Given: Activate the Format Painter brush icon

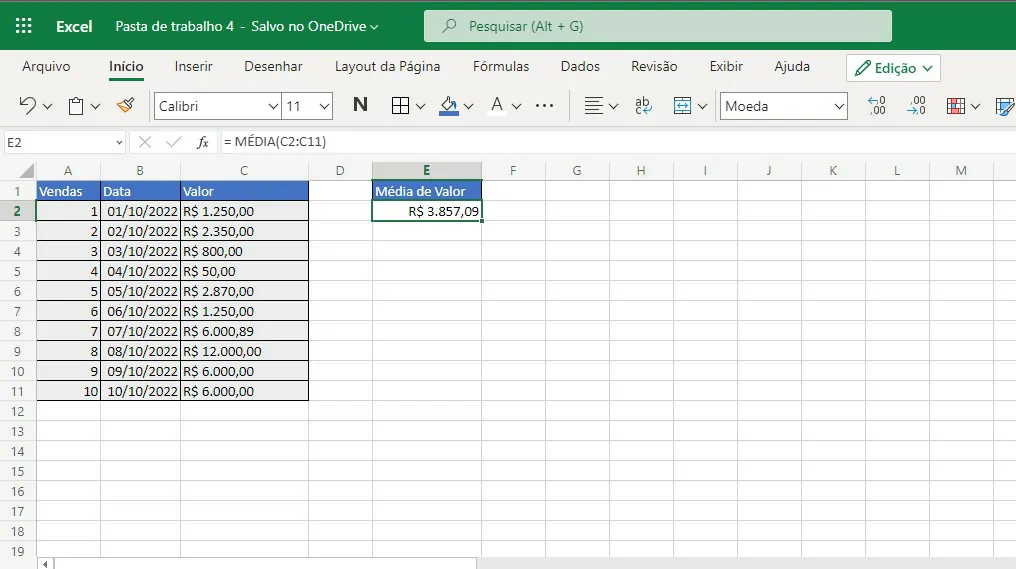Looking at the screenshot, I should 125,105.
